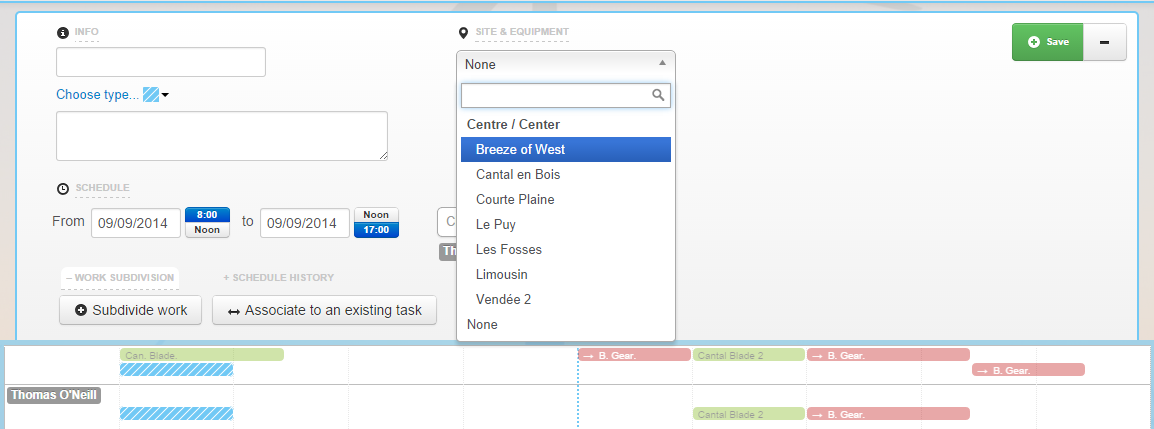1154x429 pixels.
Task: Click the minus button beside Save
Action: pyautogui.click(x=1104, y=42)
